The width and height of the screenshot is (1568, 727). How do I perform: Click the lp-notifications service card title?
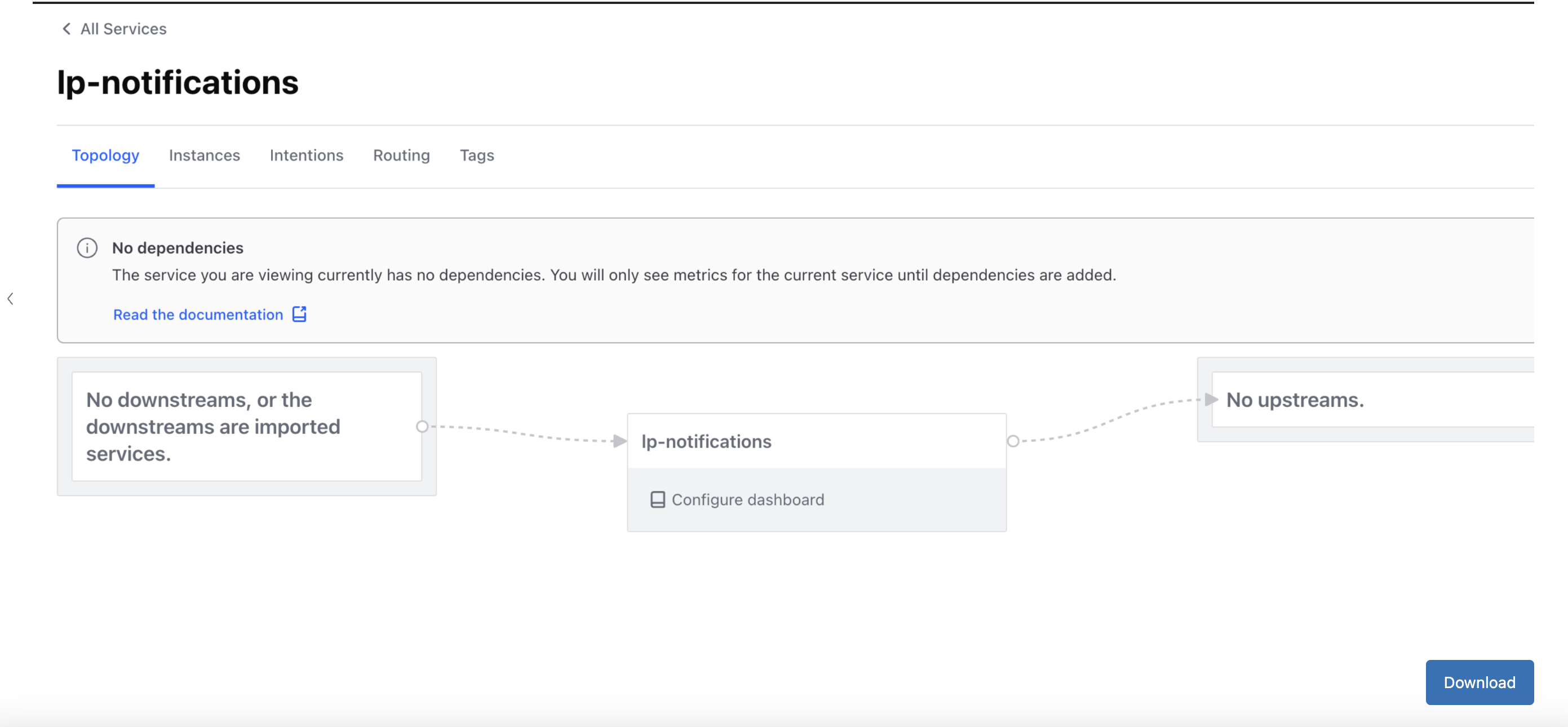click(x=706, y=441)
